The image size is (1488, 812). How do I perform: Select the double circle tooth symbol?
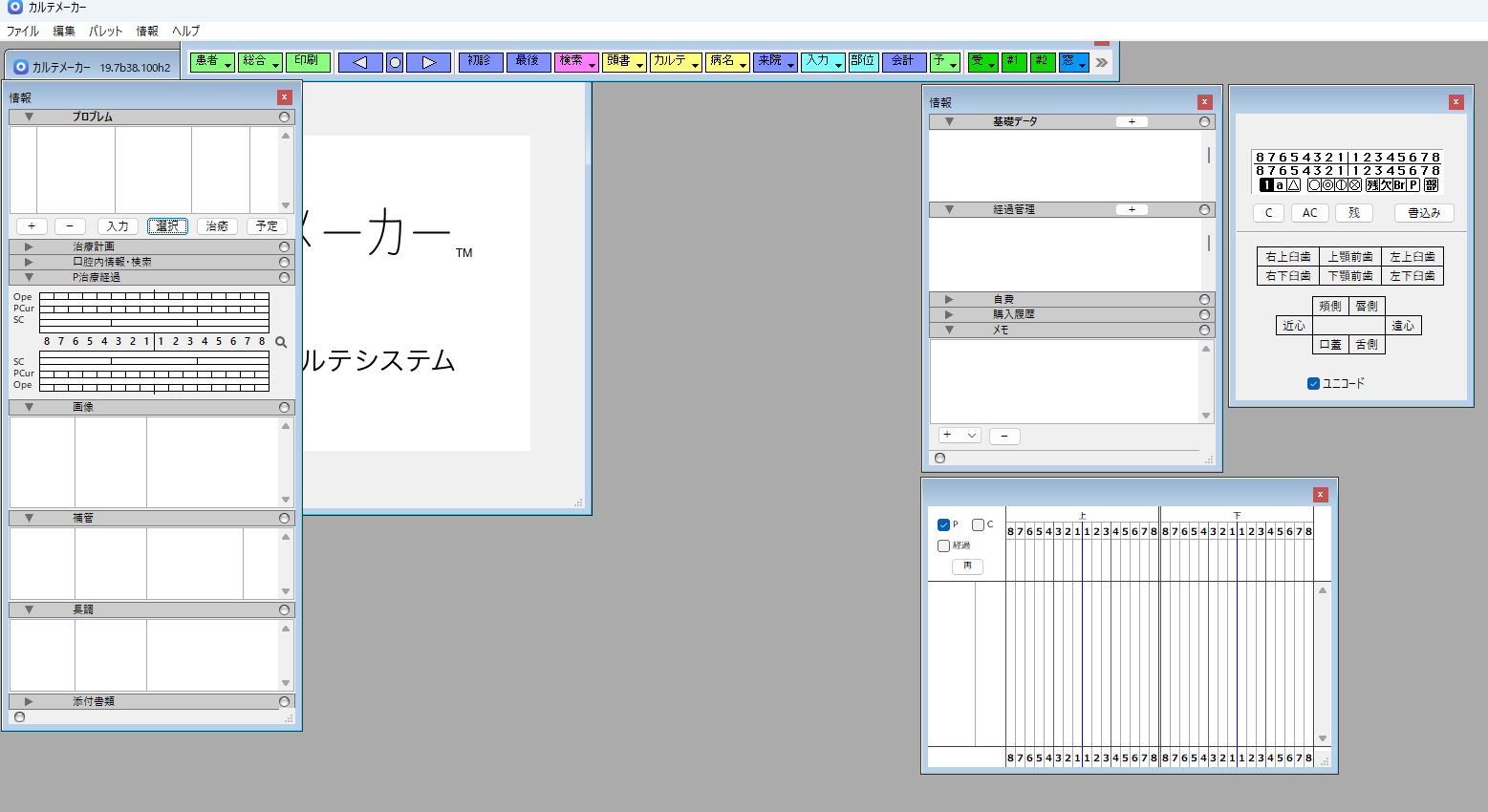(1327, 185)
